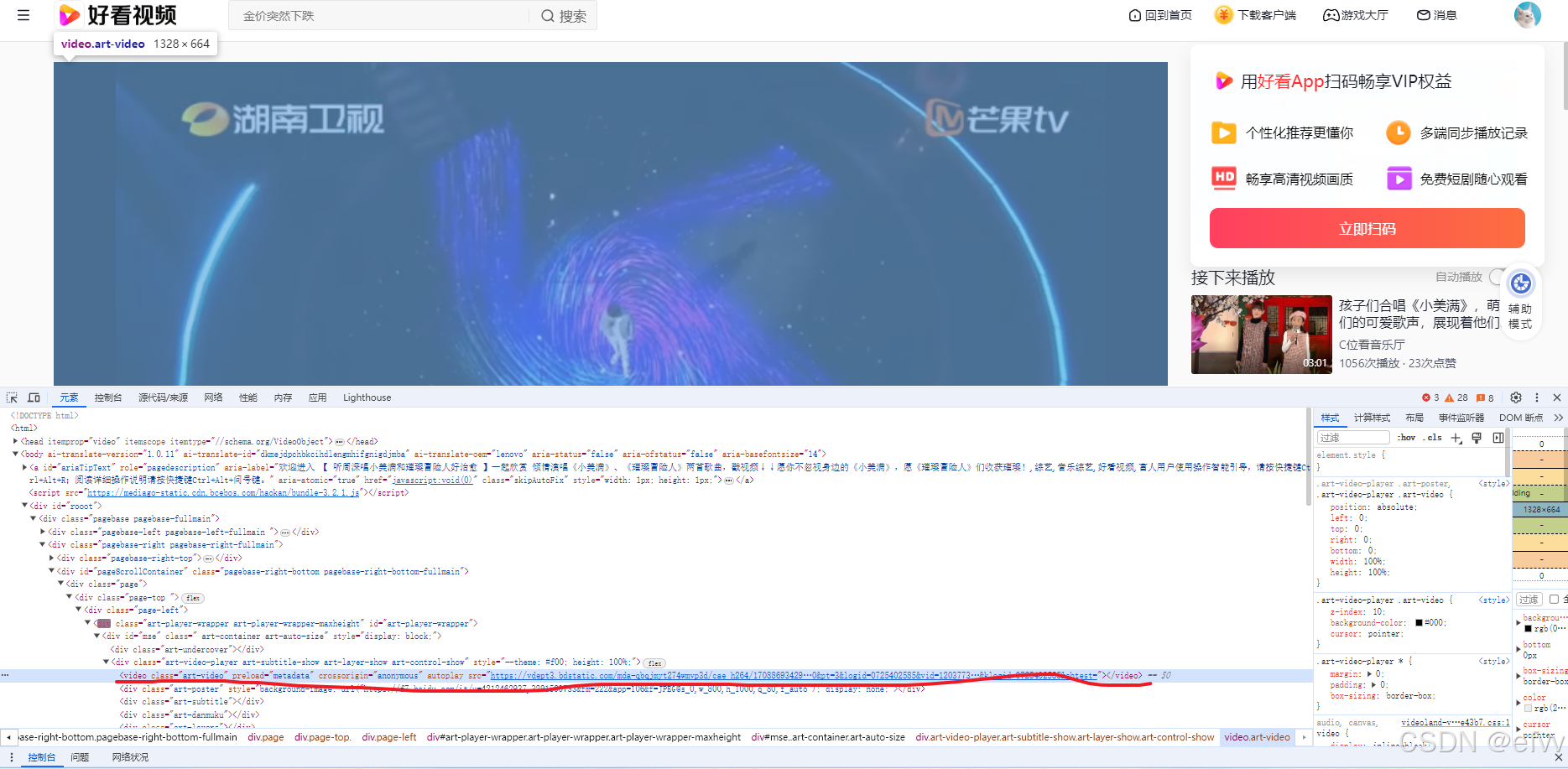The width and height of the screenshot is (1568, 769).
Task: Click the #000 background-color swatch
Action: (x=1419, y=622)
